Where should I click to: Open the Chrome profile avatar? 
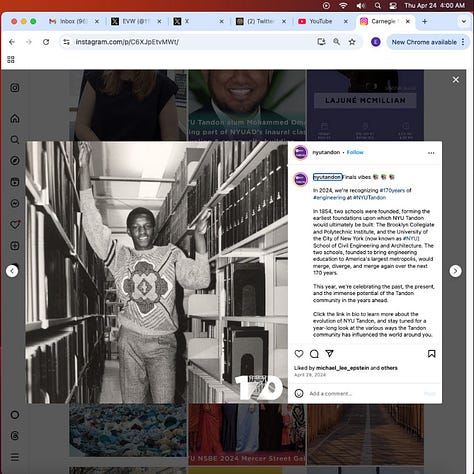[376, 42]
